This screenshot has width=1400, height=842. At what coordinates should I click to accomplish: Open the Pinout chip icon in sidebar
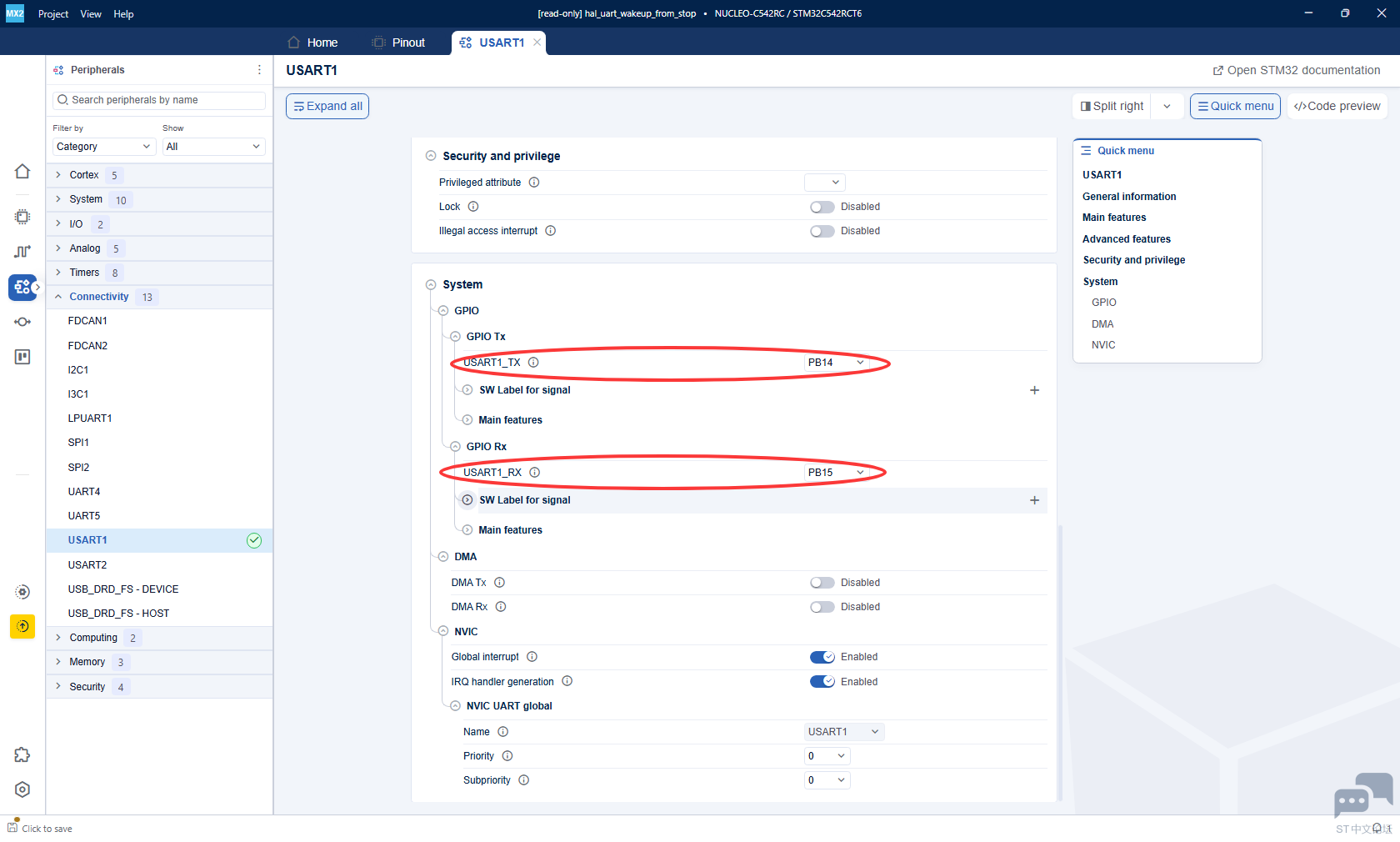click(22, 217)
